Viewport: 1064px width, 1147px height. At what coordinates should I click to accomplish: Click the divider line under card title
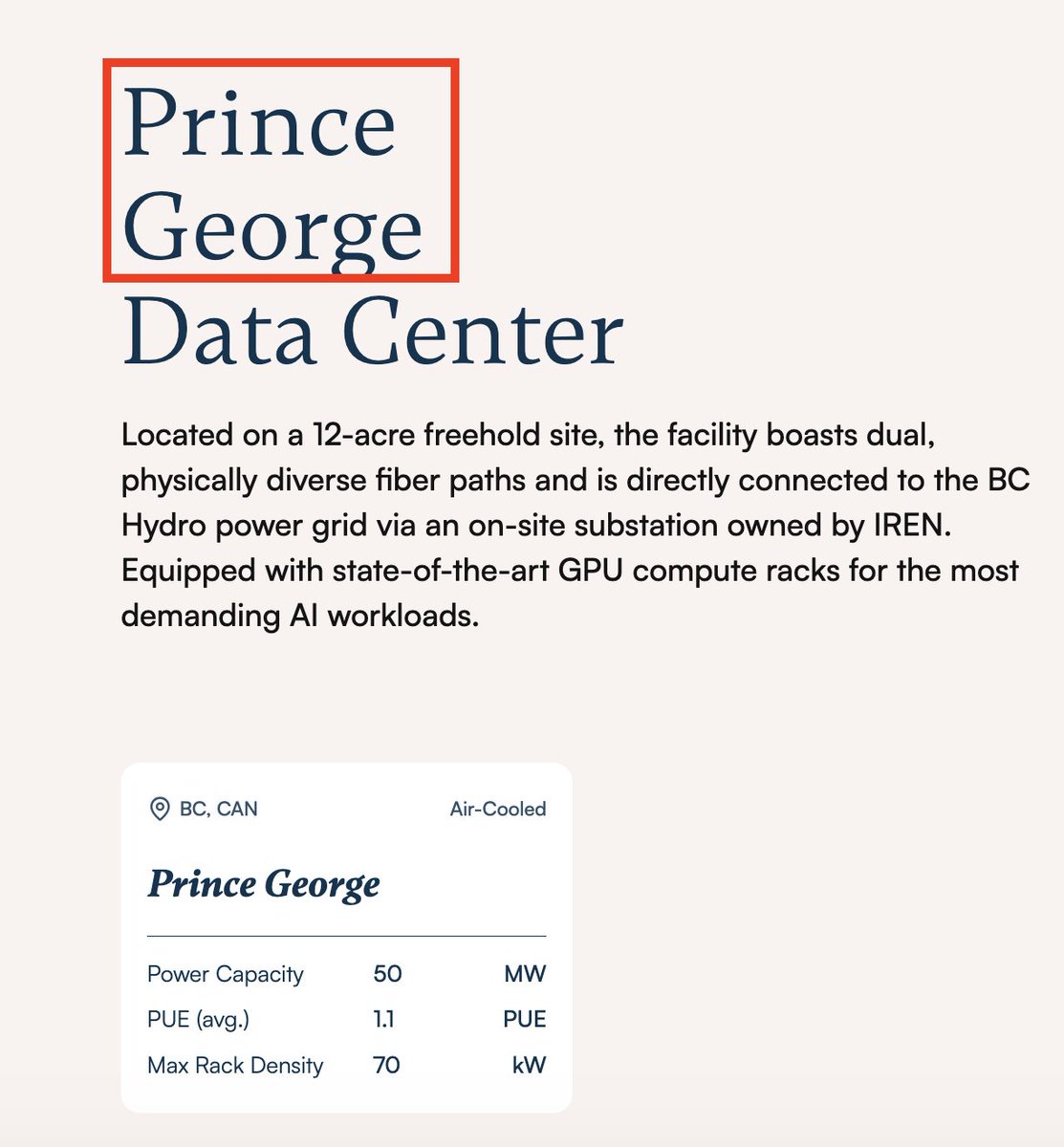click(x=346, y=936)
